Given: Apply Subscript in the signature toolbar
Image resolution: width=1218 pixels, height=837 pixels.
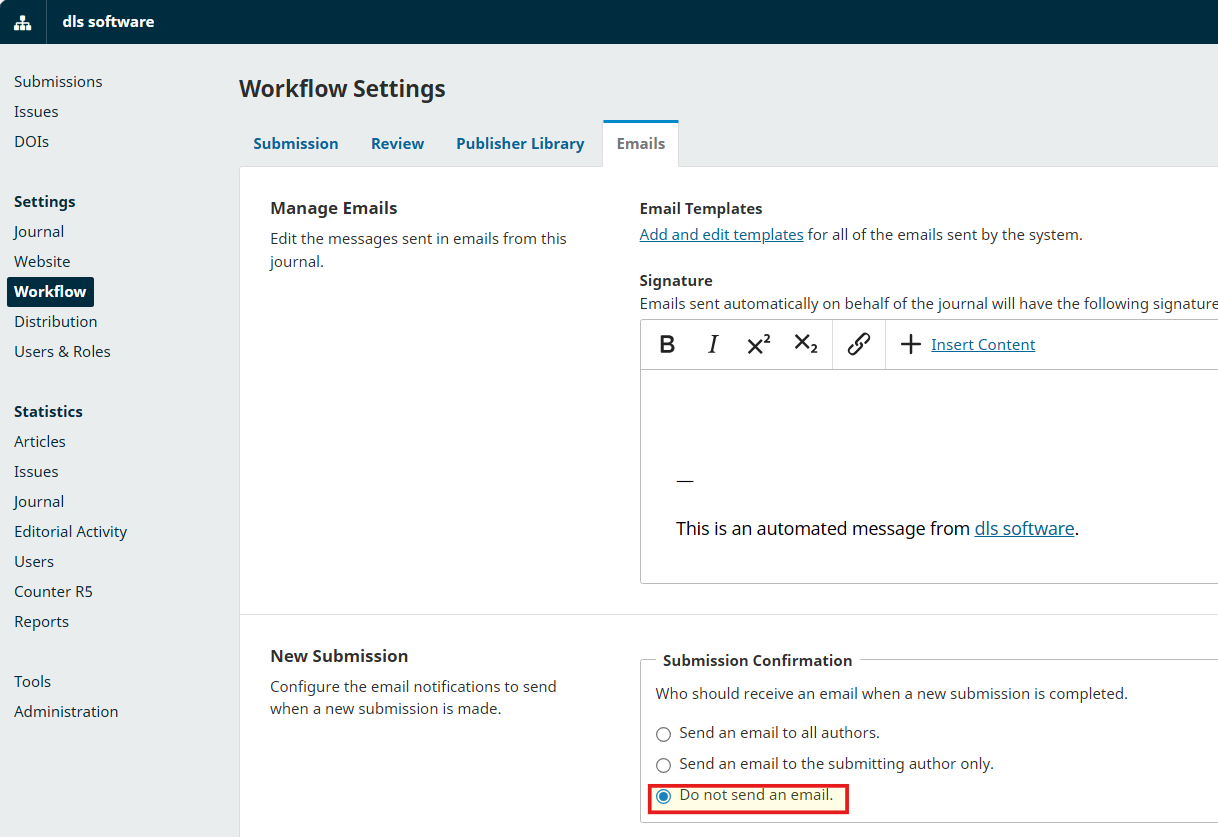Looking at the screenshot, I should [x=806, y=345].
